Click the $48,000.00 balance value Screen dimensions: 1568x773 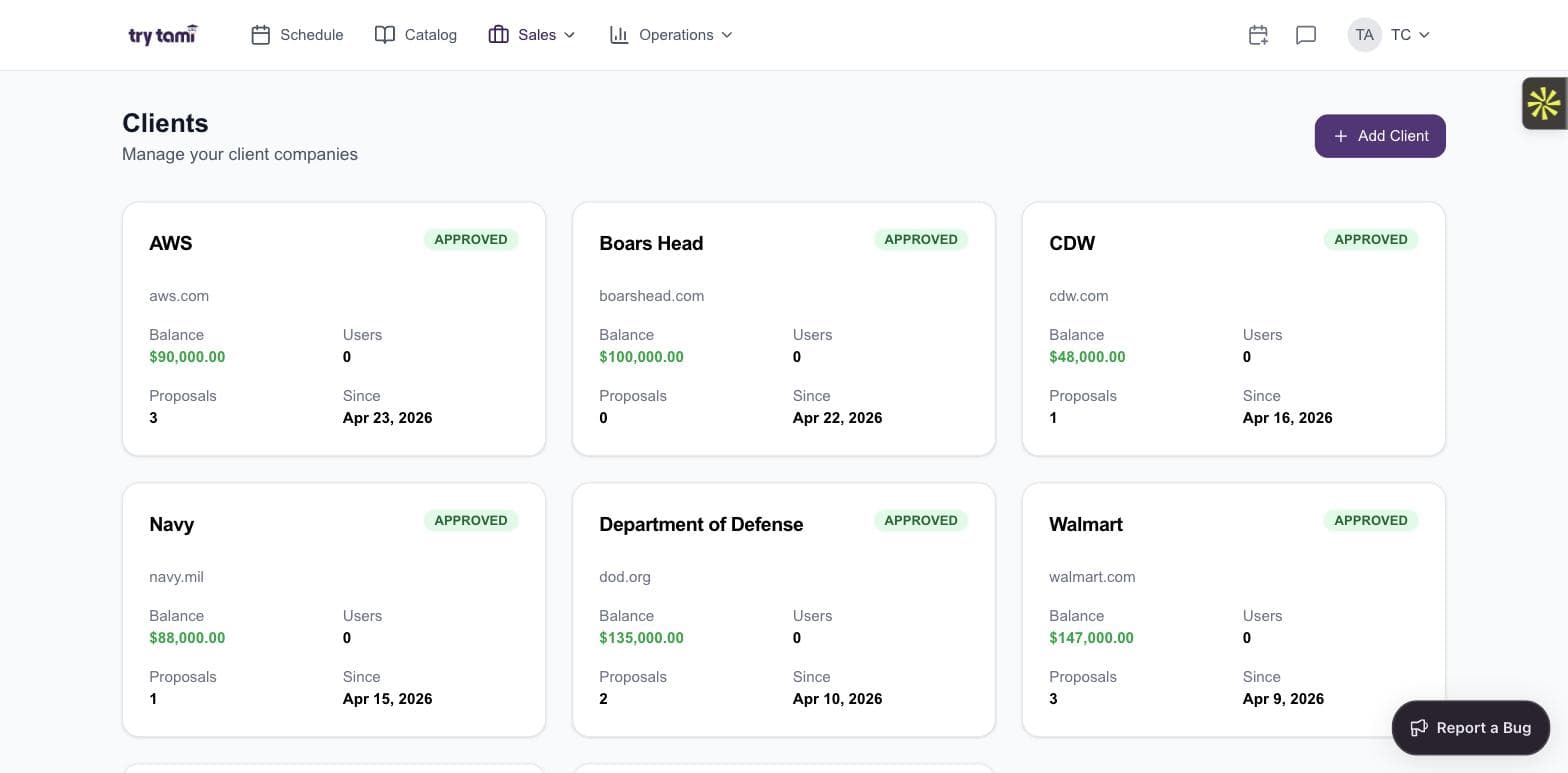1087,357
